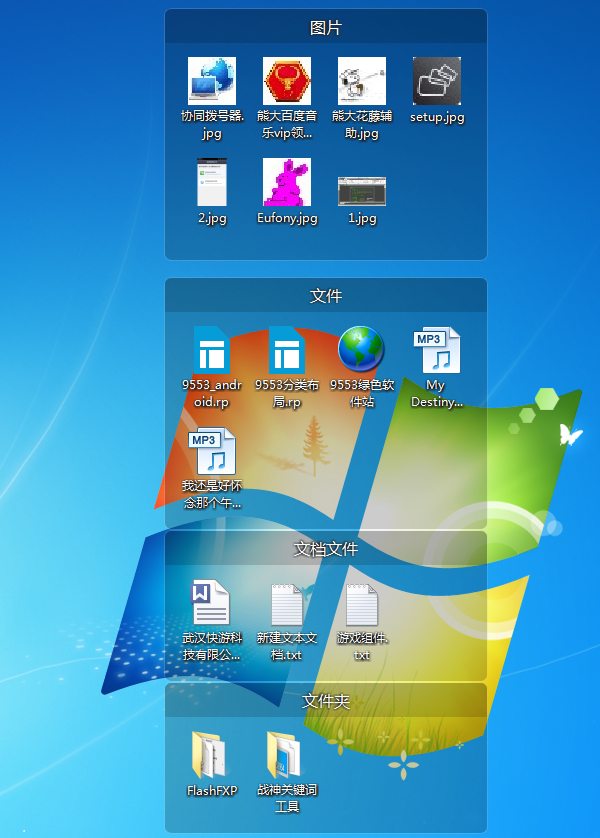Select the 9553_android.rp file icon
The image size is (600, 838).
(x=212, y=350)
